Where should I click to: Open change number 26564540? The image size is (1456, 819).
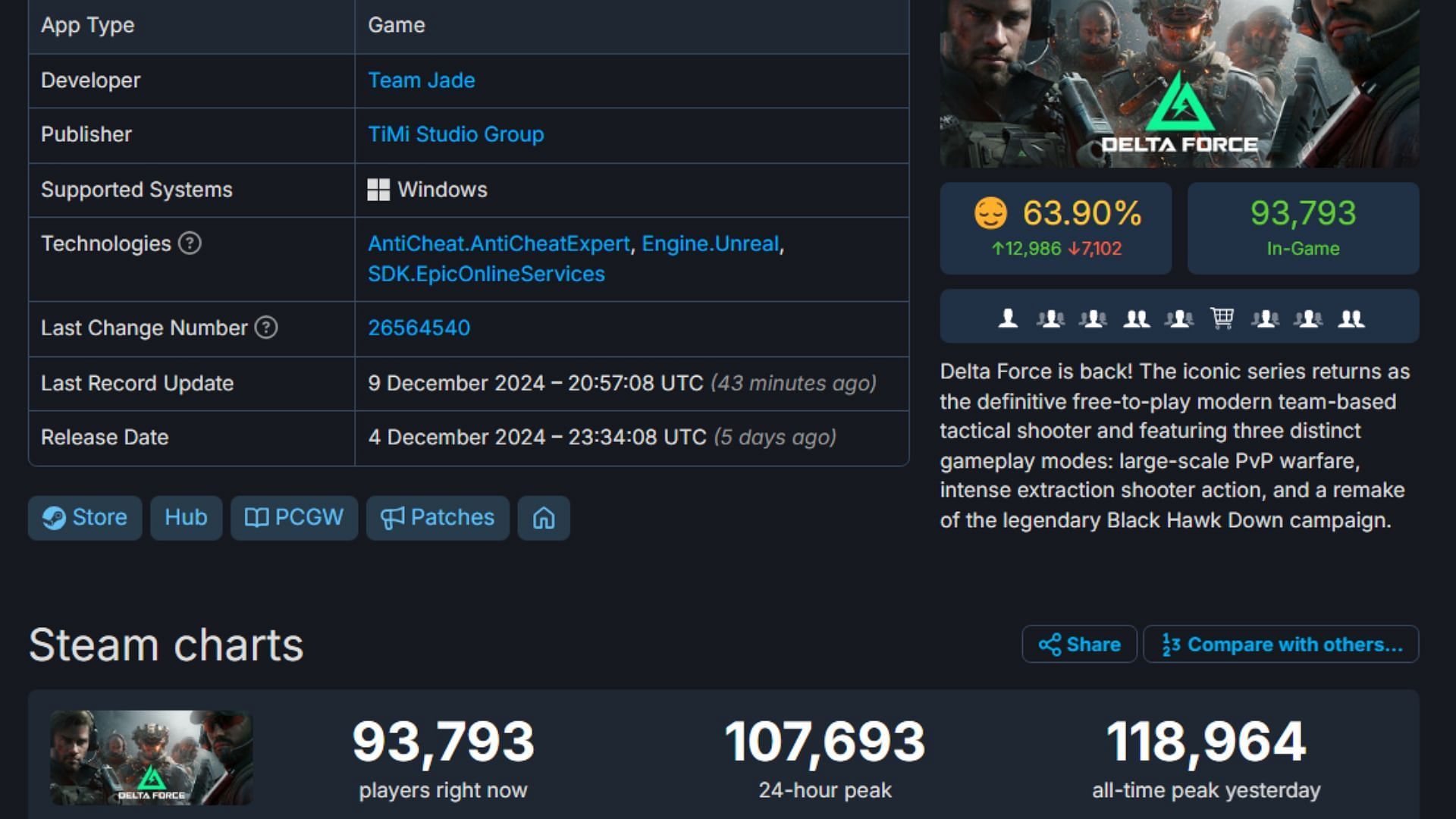(419, 328)
